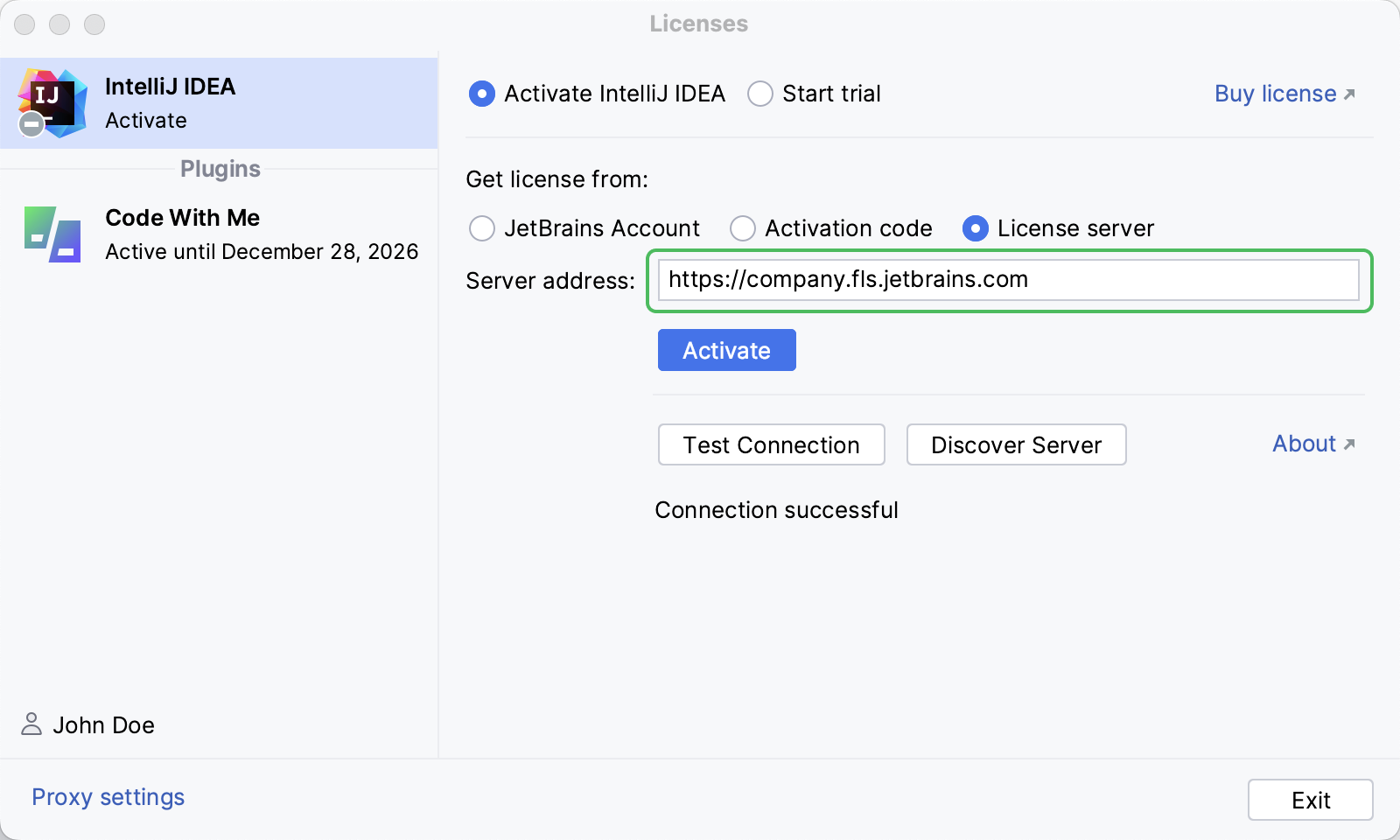
Task: Click the external-link arrow next to Buy license
Action: click(x=1349, y=94)
